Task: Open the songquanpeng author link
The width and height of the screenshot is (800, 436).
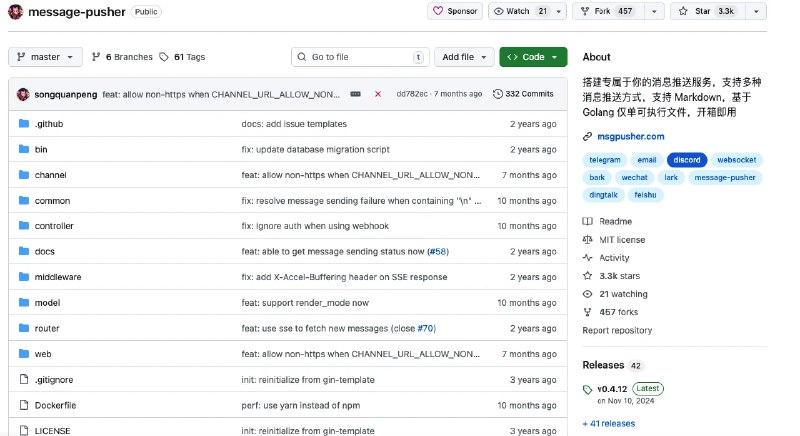Action: [66, 94]
